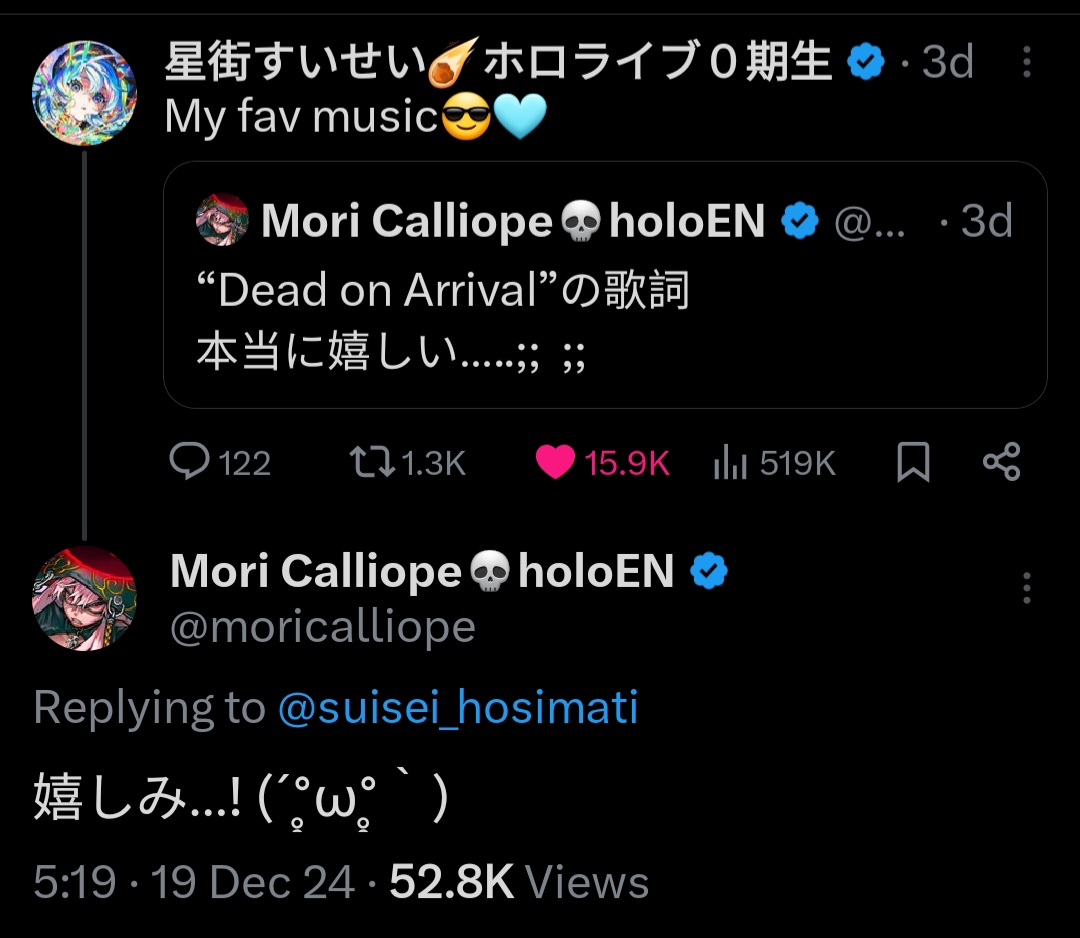Open the @moricalliope handle

coord(323,627)
